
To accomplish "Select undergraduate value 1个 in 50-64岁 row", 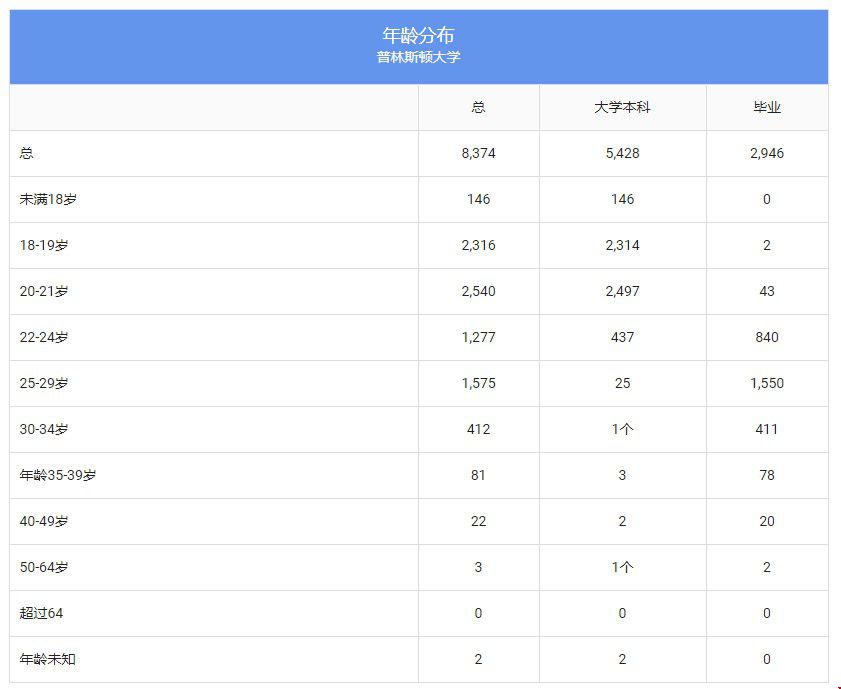I will [x=622, y=567].
